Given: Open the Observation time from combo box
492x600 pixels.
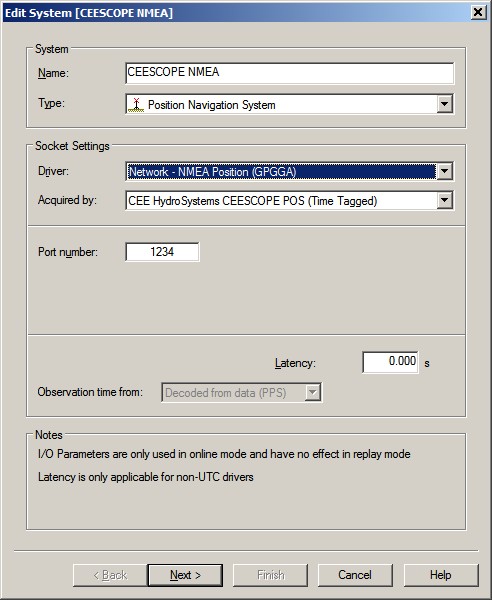Looking at the screenshot, I should tap(241, 392).
